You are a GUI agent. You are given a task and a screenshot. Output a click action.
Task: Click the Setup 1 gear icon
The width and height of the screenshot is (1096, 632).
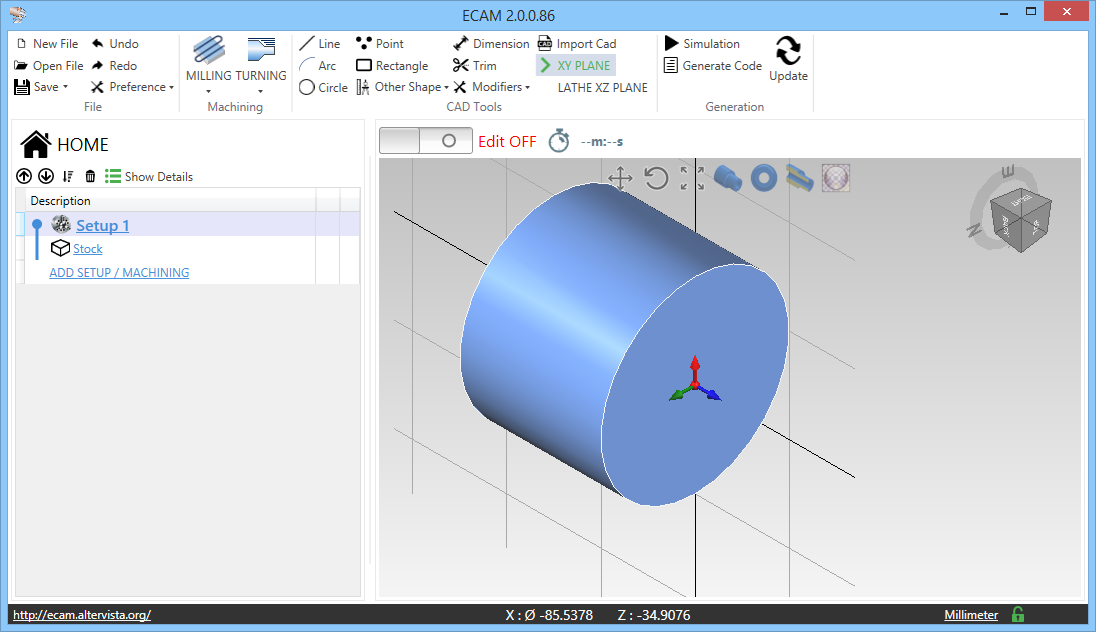(62, 224)
